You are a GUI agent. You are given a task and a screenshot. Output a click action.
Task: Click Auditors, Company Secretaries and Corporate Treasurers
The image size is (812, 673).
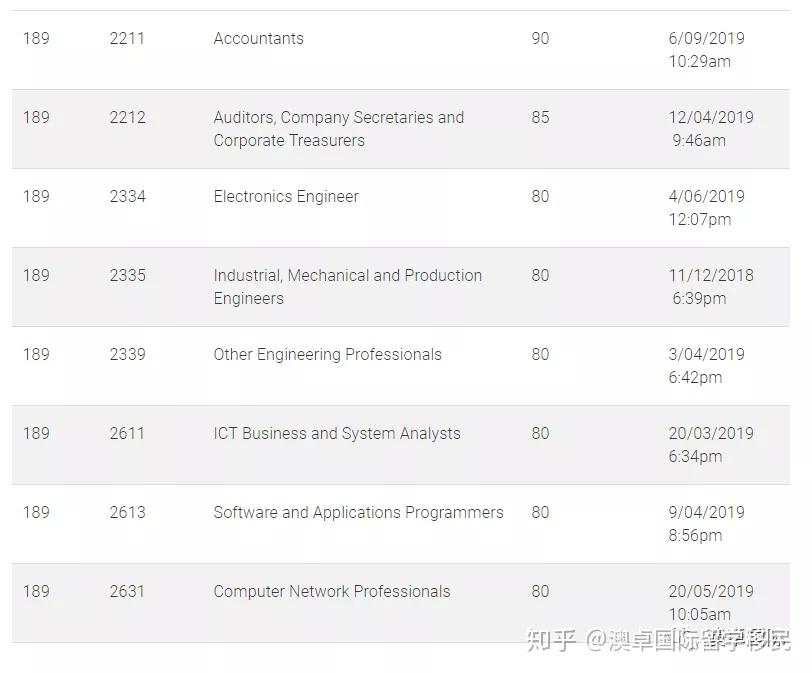click(x=338, y=128)
